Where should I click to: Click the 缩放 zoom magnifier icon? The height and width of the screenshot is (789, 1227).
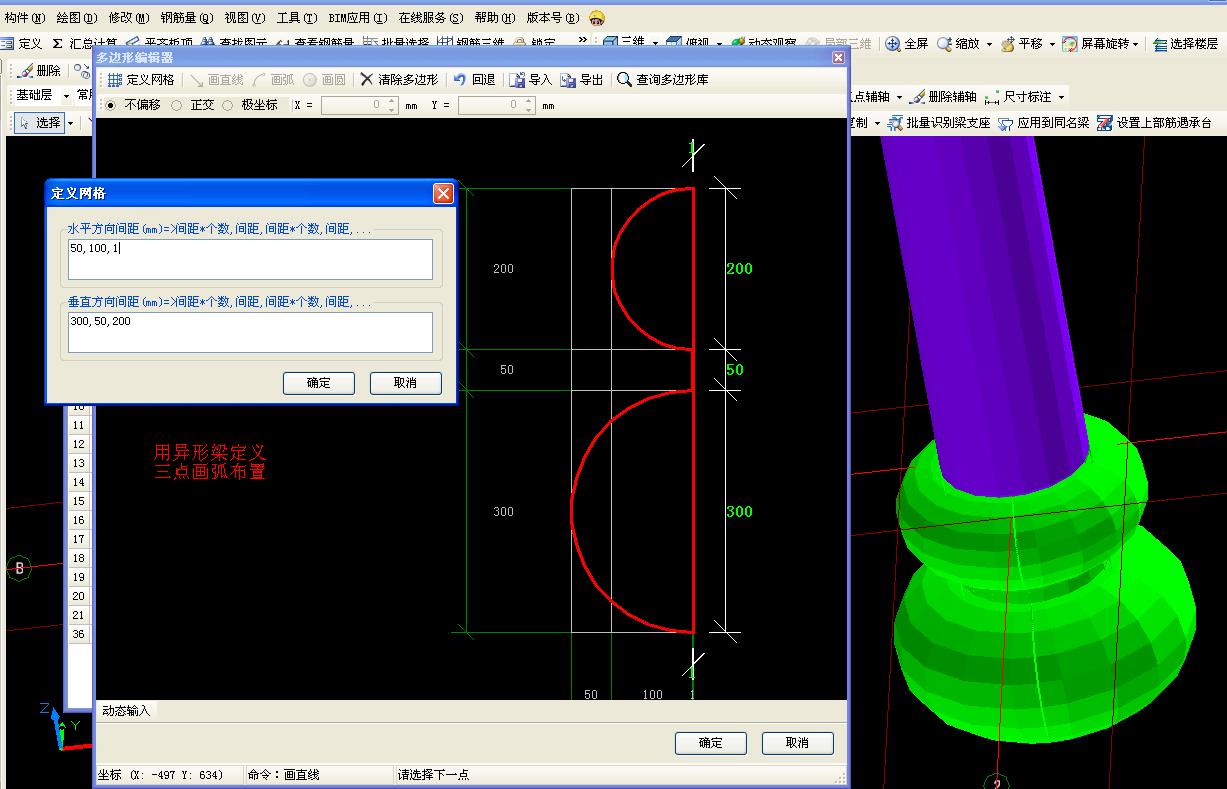click(944, 44)
